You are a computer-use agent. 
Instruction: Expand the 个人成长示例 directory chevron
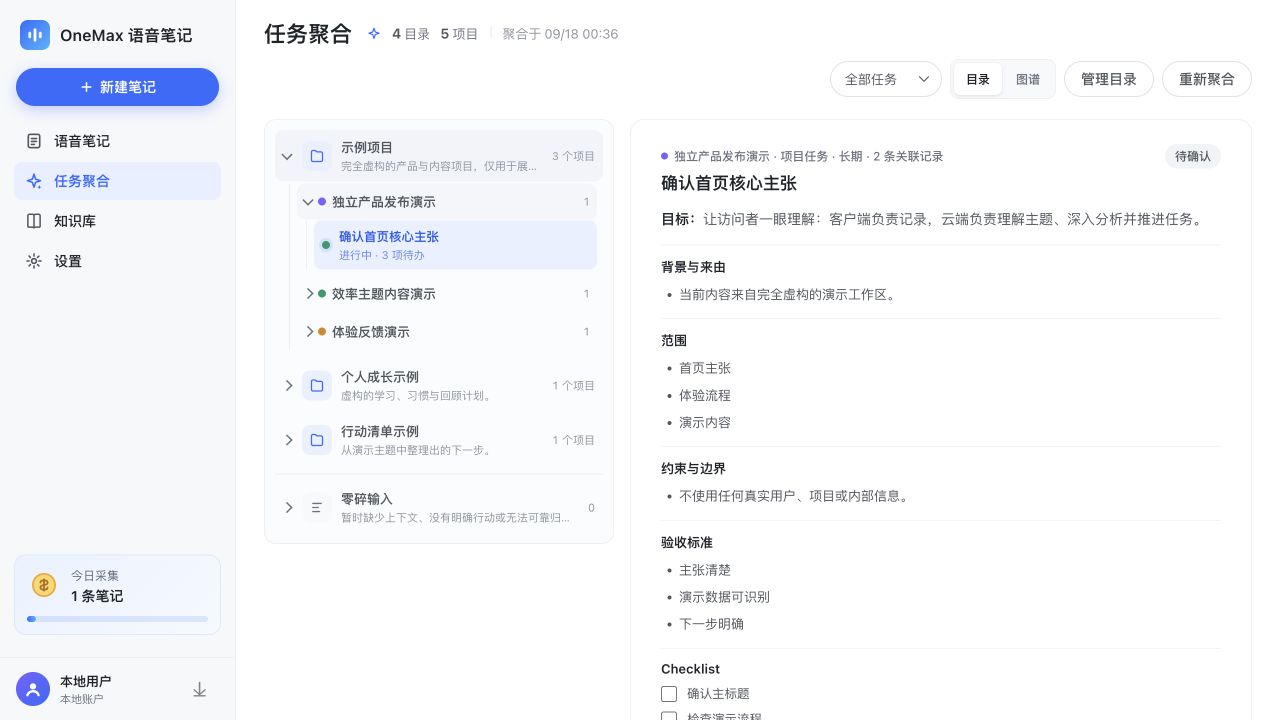(x=288, y=385)
